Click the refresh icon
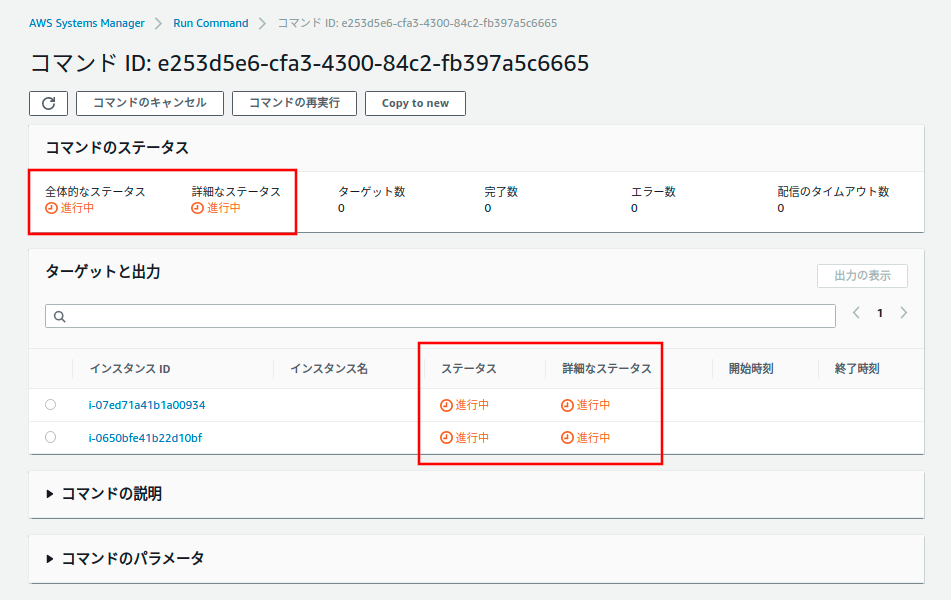The width and height of the screenshot is (951, 600). click(48, 103)
